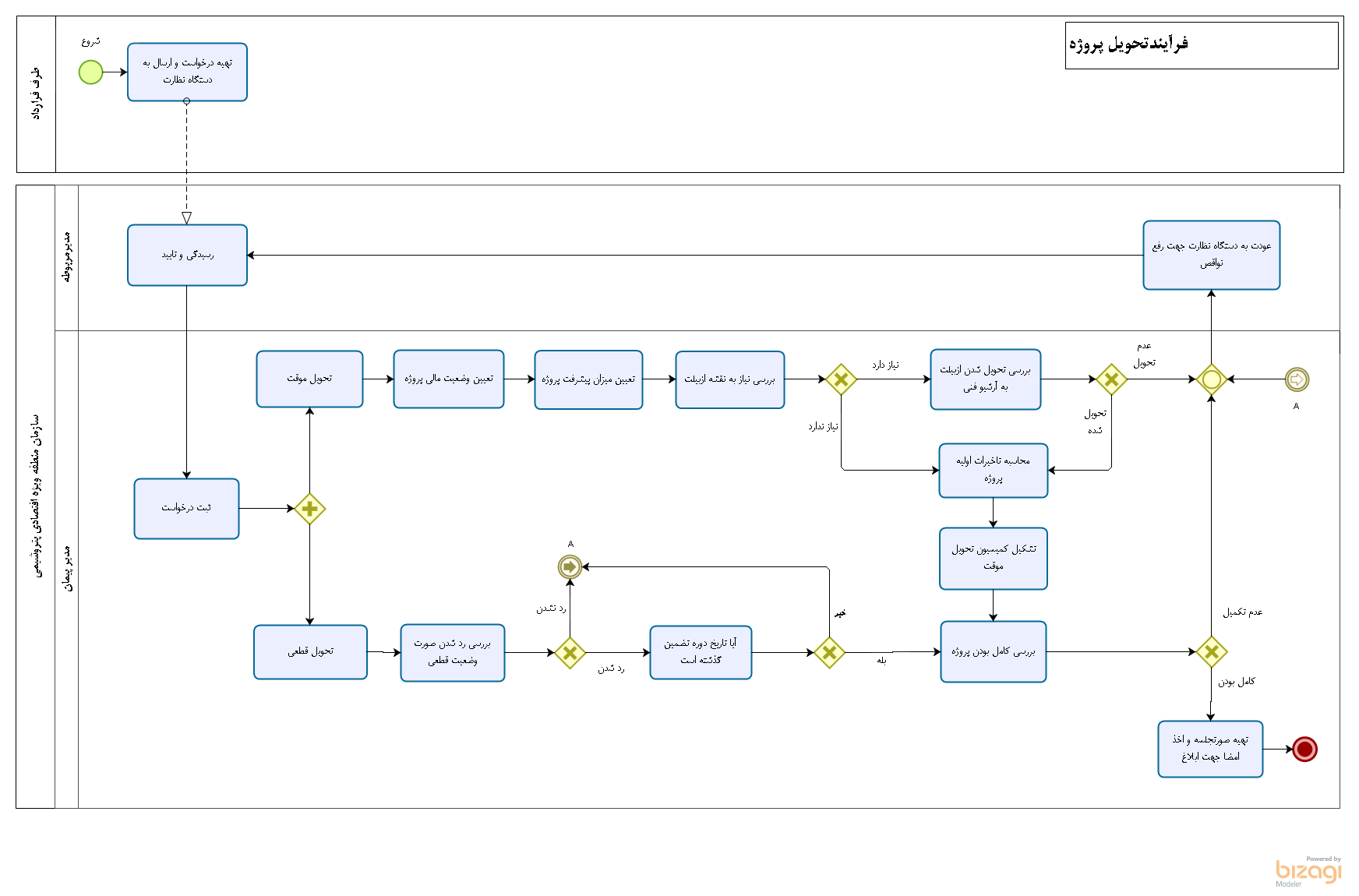
Task: Click the Bizagi Modeler logo
Action: (x=1308, y=871)
